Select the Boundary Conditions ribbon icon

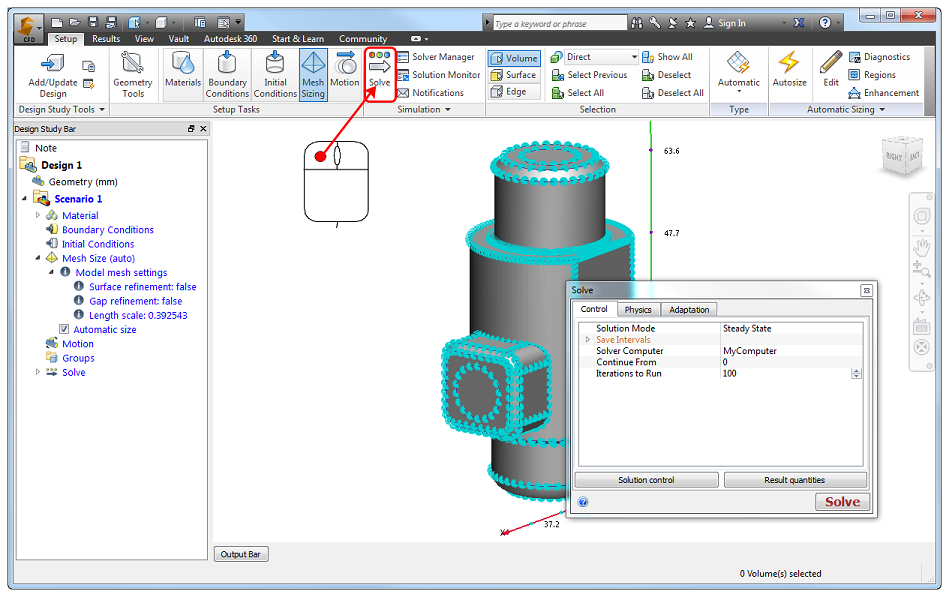point(227,74)
